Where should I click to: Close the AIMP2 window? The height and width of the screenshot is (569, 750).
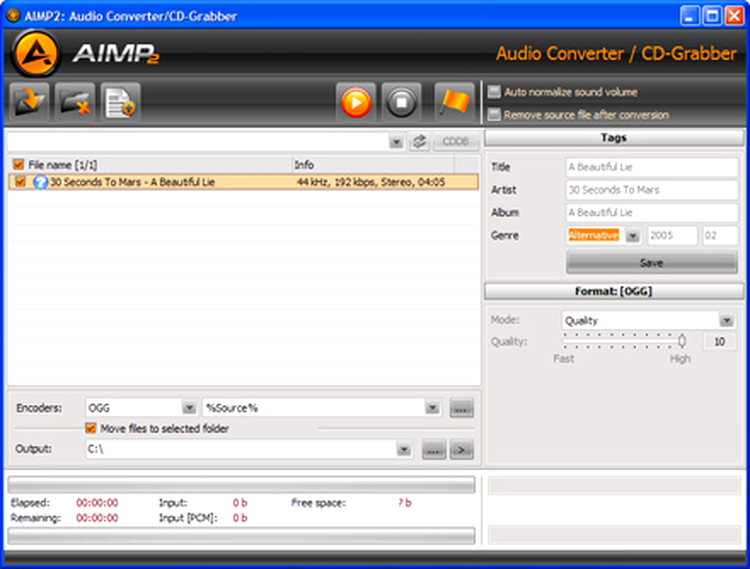[x=734, y=16]
